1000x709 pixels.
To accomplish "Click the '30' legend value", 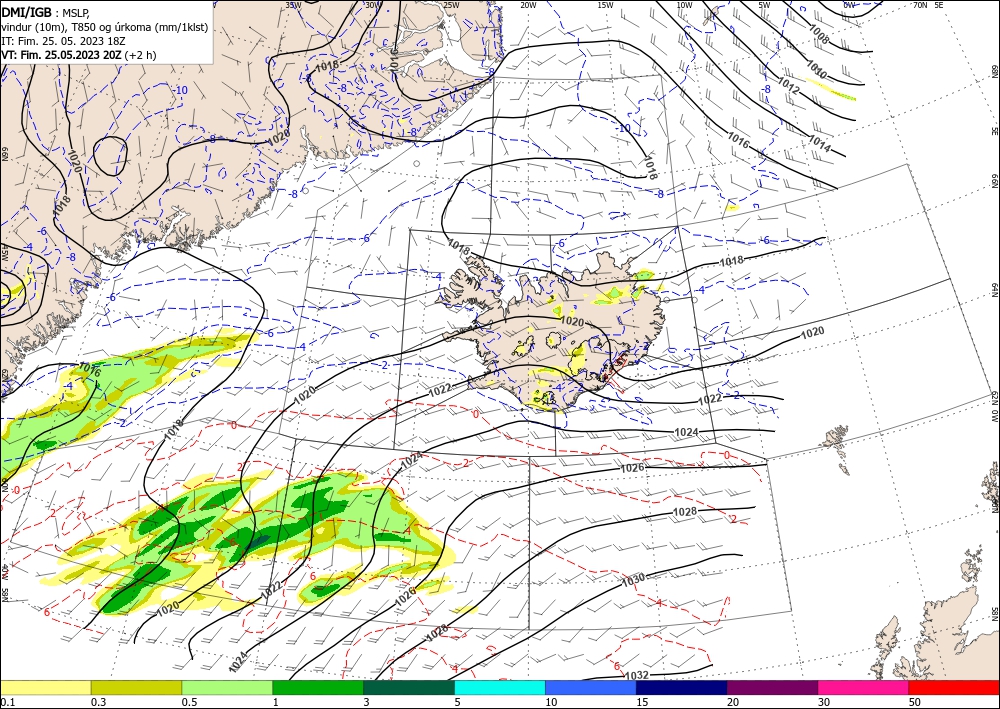I will (x=824, y=702).
